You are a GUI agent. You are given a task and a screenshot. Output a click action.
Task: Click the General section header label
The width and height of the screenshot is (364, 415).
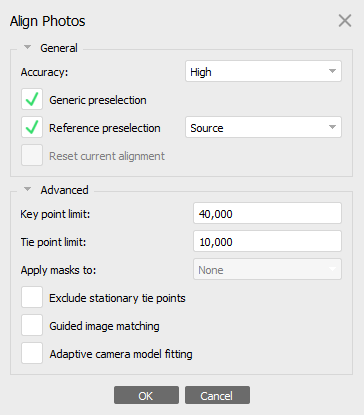pyautogui.click(x=59, y=48)
